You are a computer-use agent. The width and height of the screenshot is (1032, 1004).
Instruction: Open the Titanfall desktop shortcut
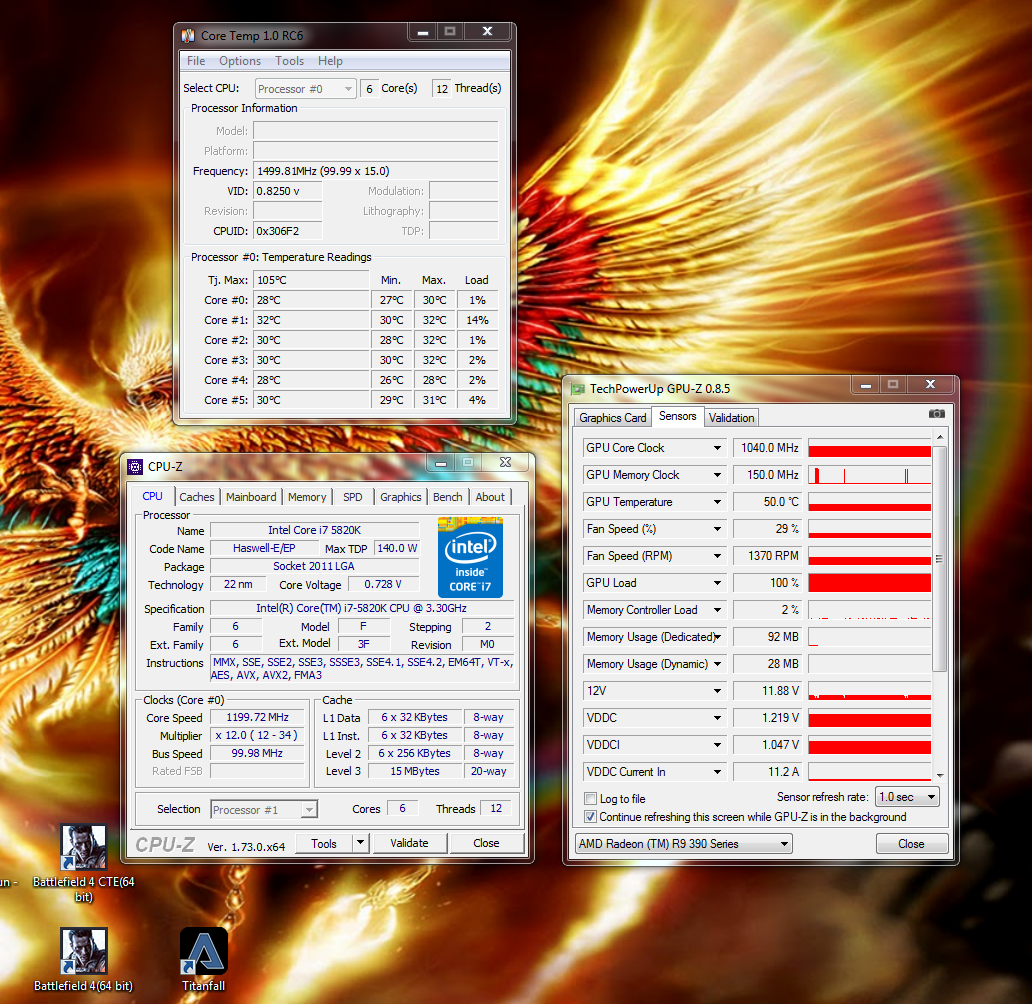[203, 959]
